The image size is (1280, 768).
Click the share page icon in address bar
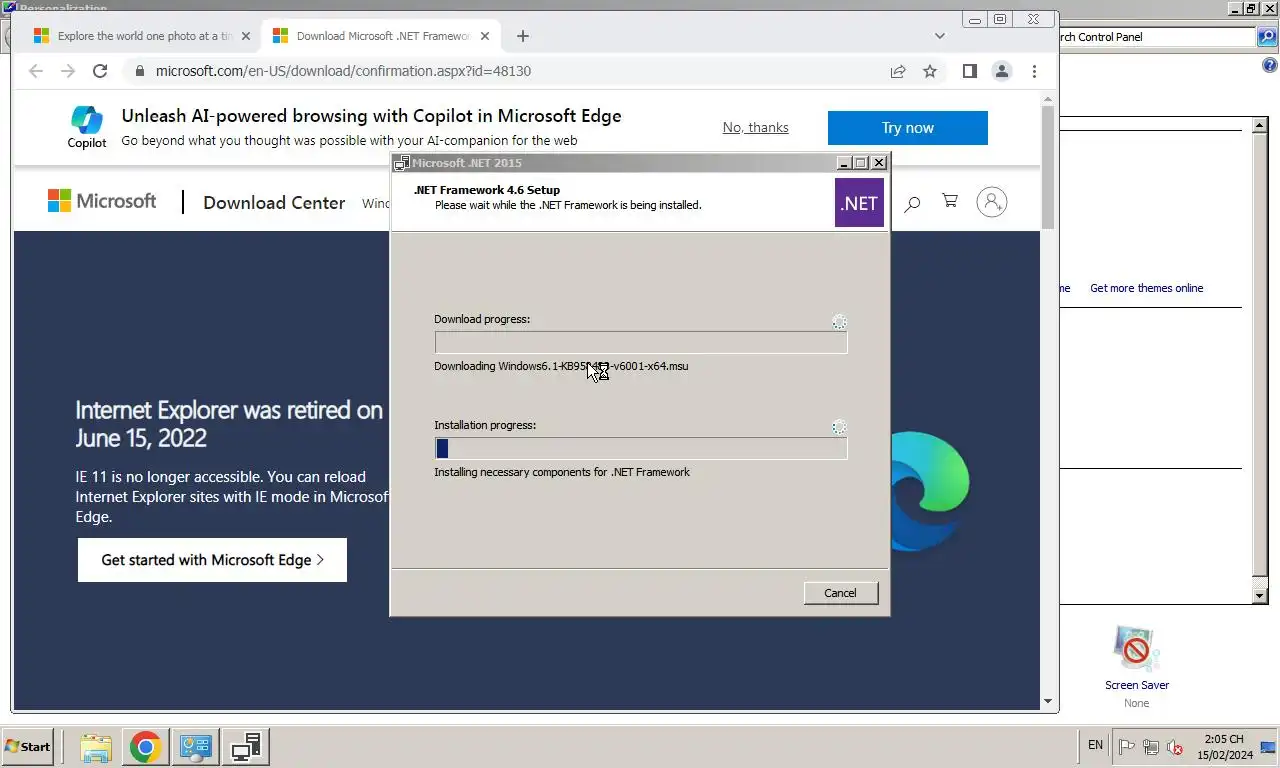coord(898,71)
